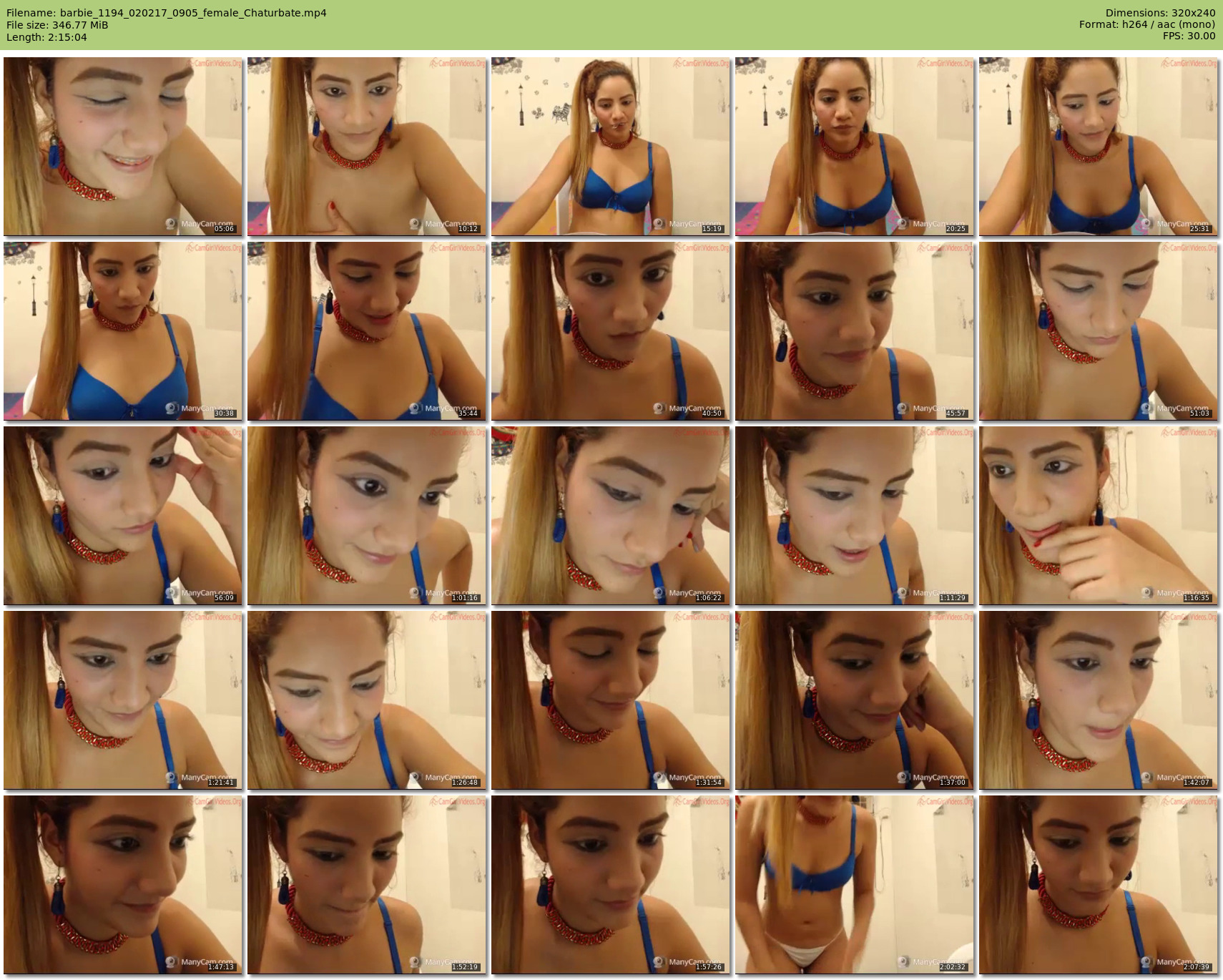This screenshot has height=980, width=1223.
Task: Open the thumbnail marked 15:19
Action: coord(611,147)
